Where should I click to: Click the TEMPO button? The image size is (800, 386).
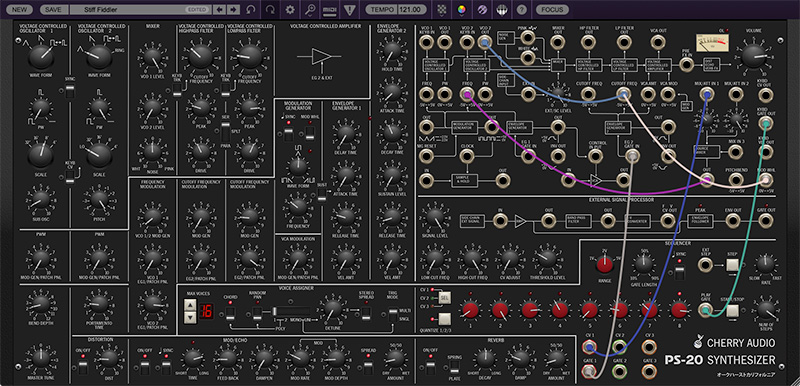pyautogui.click(x=382, y=9)
